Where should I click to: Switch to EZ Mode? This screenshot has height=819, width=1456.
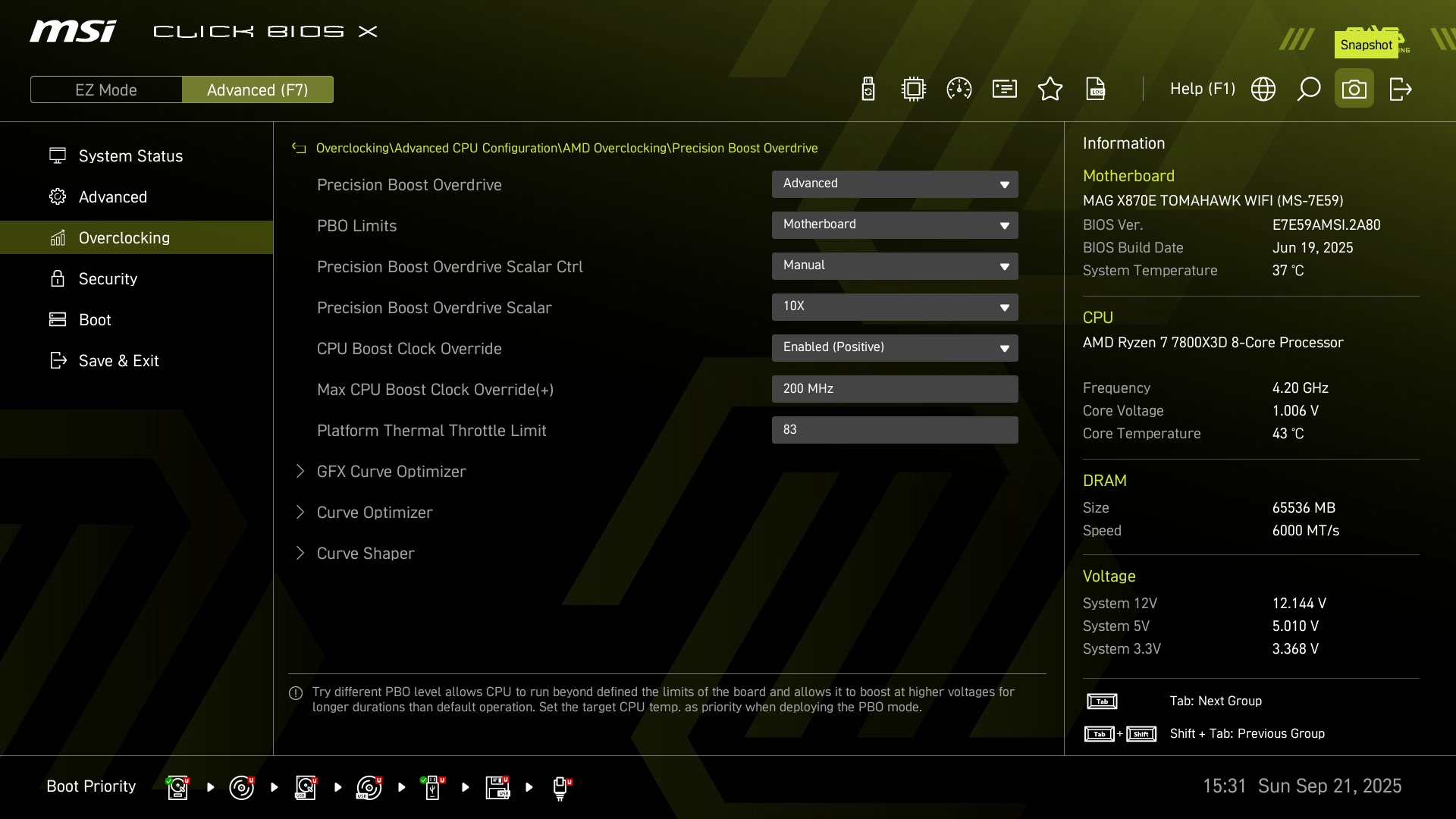(106, 89)
